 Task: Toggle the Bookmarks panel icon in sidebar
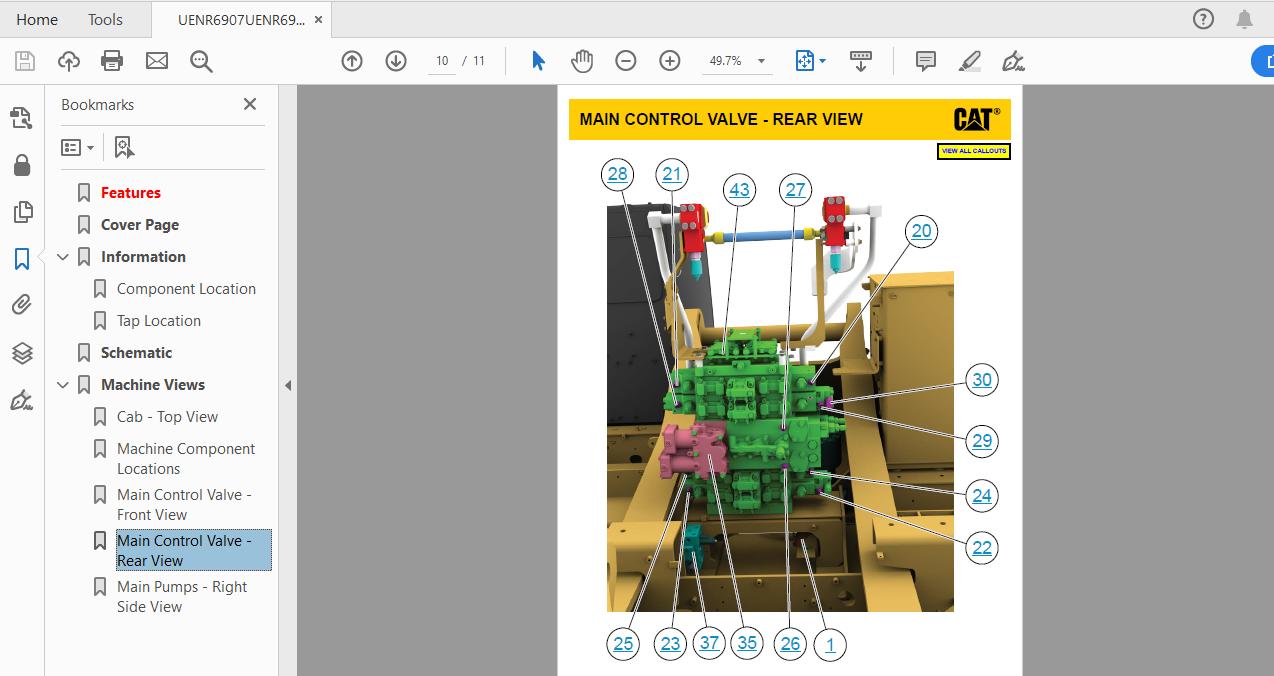22,259
